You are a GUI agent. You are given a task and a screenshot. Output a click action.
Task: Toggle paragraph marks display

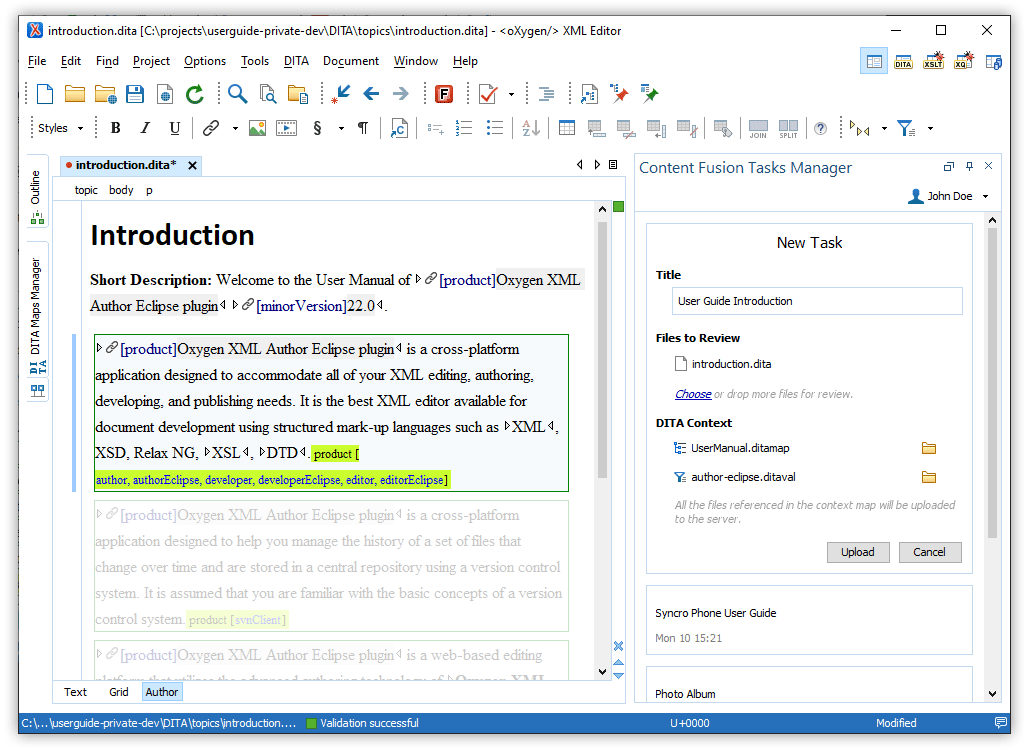point(363,128)
